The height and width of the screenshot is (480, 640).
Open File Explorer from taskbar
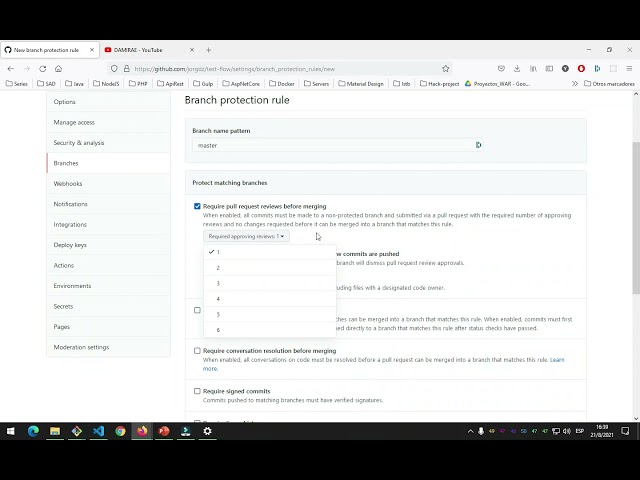click(55, 431)
